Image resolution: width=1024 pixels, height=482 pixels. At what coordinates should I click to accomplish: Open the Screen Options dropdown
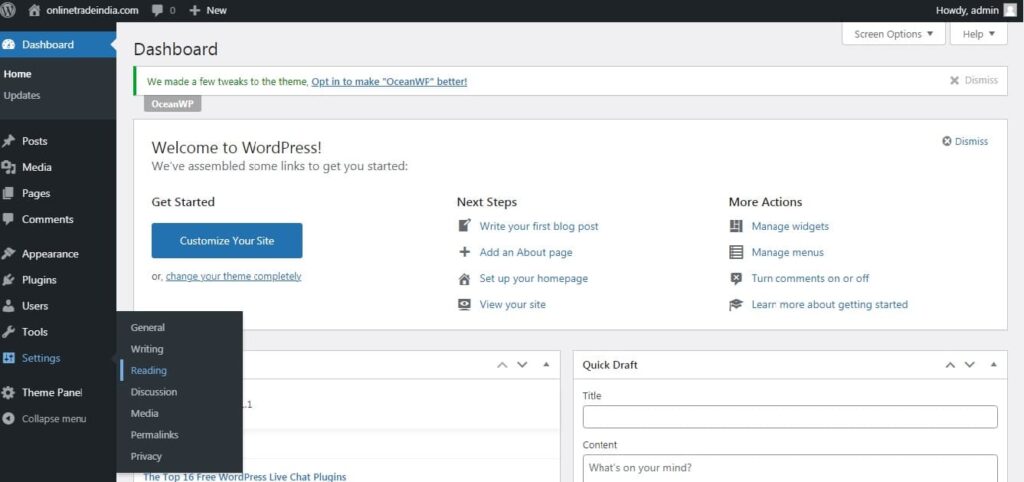pos(893,34)
